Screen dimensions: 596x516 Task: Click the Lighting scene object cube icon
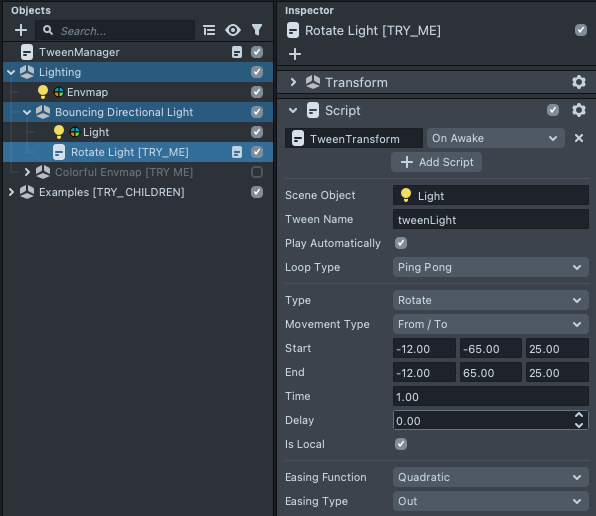point(27,72)
